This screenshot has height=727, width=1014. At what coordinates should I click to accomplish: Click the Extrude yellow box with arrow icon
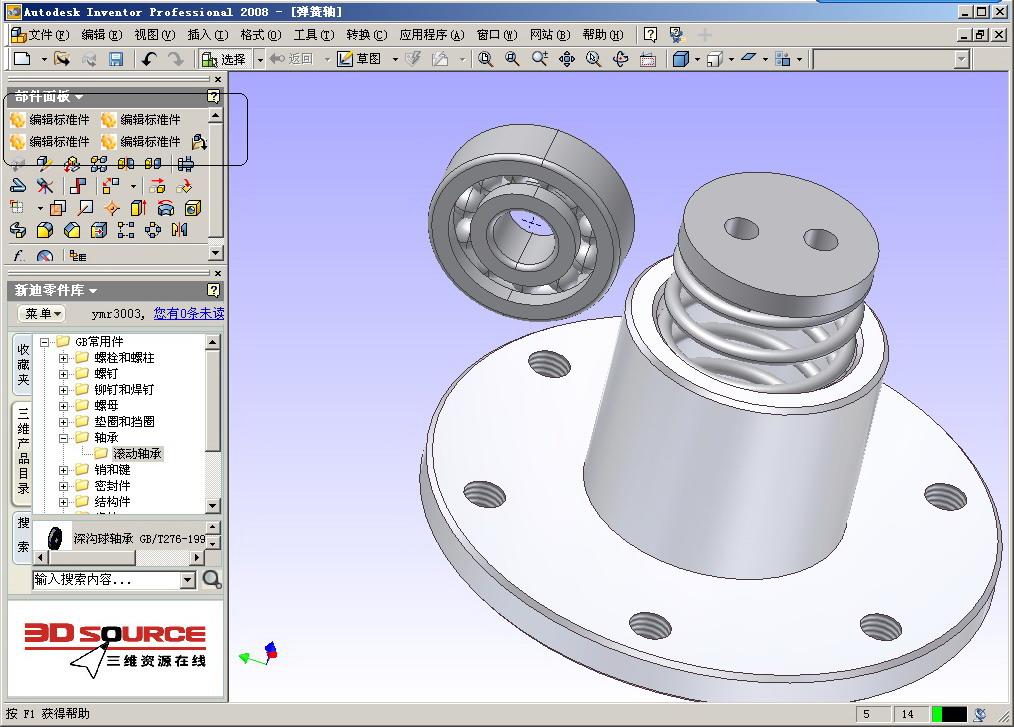tap(138, 208)
